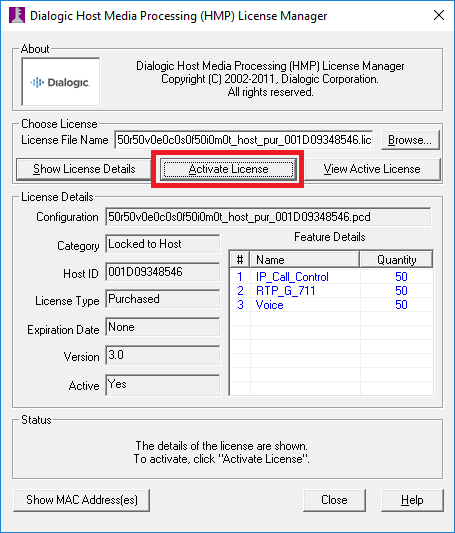The width and height of the screenshot is (455, 533).
Task: Select the Host ID field
Action: tap(163, 272)
